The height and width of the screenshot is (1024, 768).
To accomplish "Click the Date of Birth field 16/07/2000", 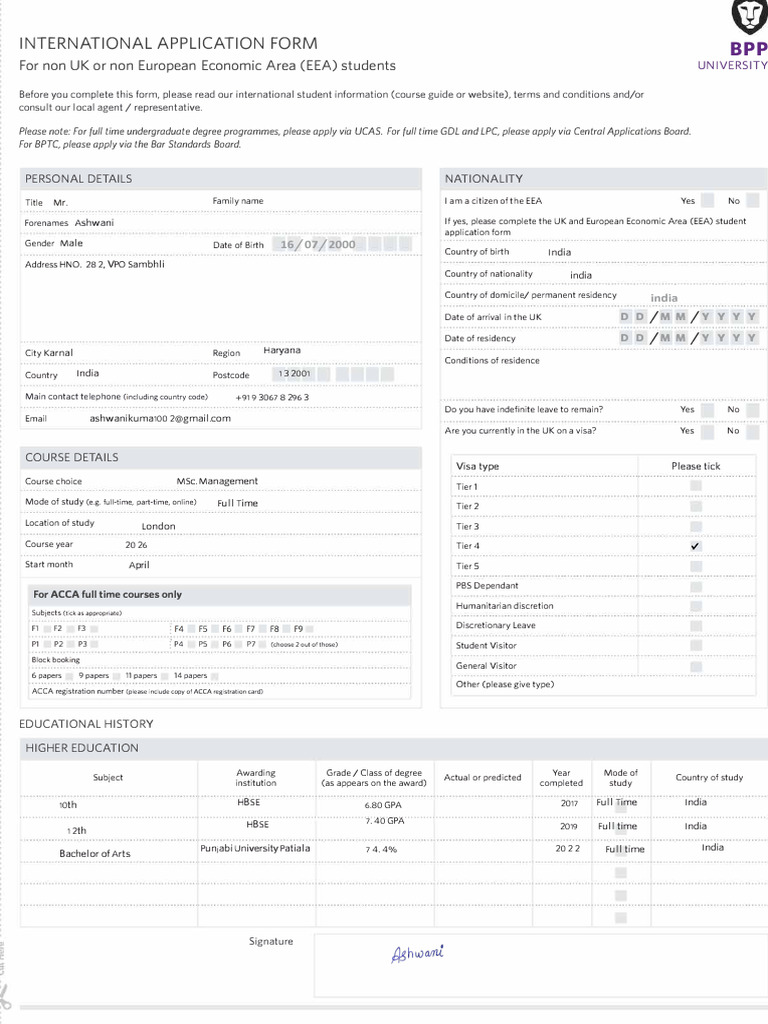I will 342,245.
